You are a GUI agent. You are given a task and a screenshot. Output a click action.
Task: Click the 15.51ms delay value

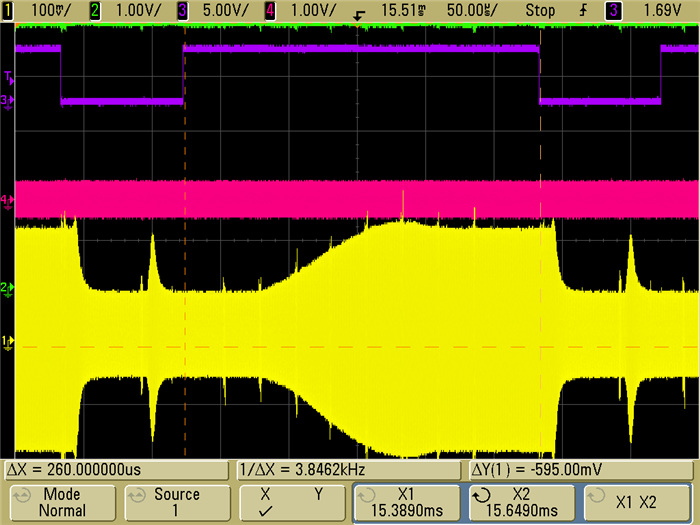[404, 10]
